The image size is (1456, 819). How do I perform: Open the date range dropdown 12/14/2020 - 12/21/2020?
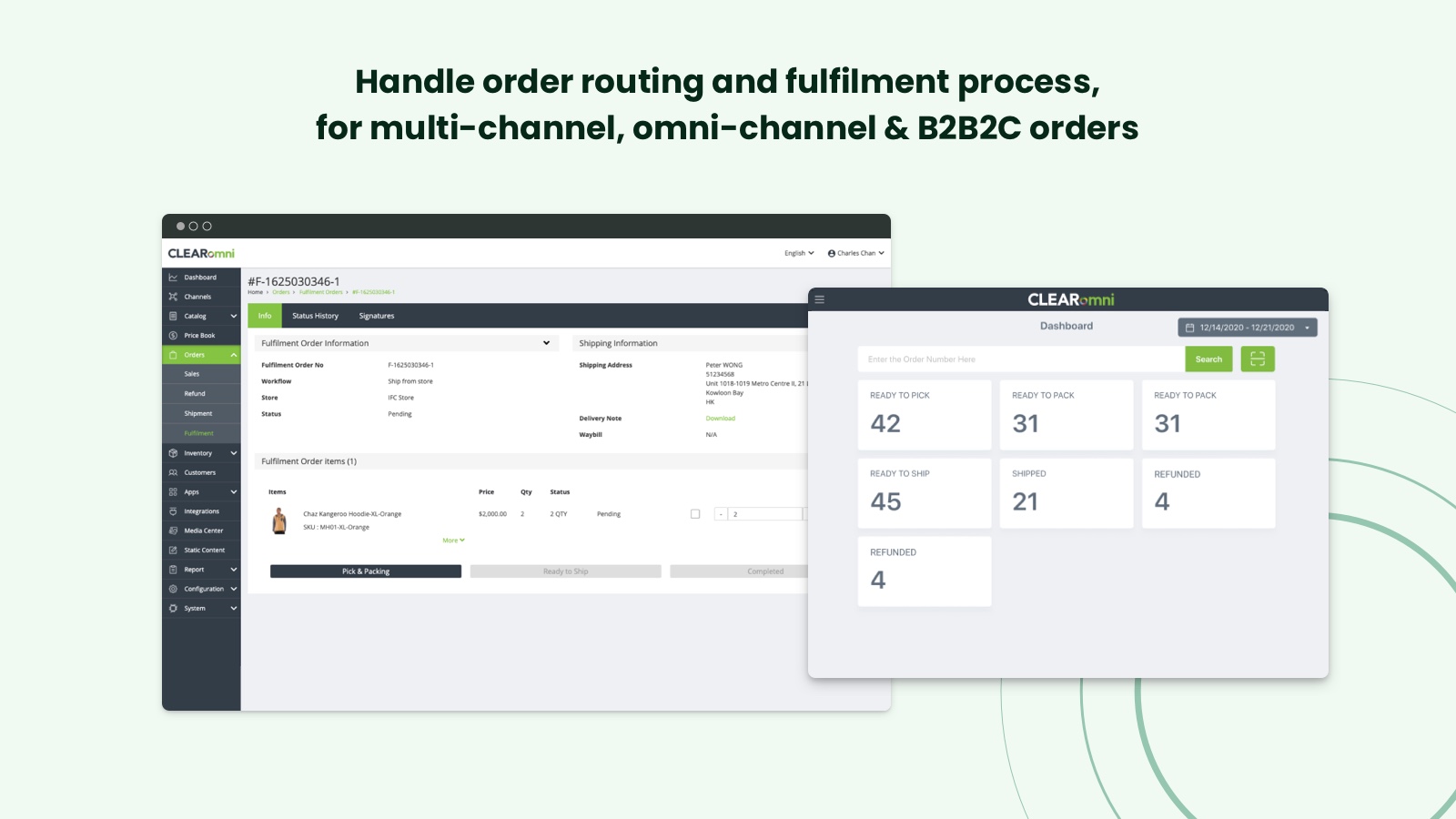click(x=1248, y=328)
